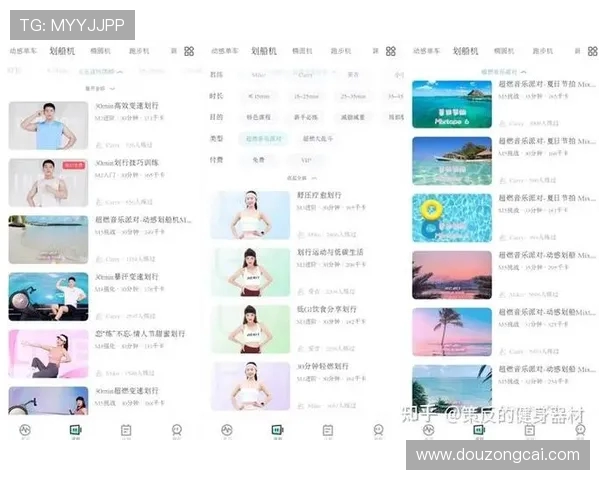The width and height of the screenshot is (600, 480).
Task: Open the 30min高效变速划行 course title
Action: (127, 106)
